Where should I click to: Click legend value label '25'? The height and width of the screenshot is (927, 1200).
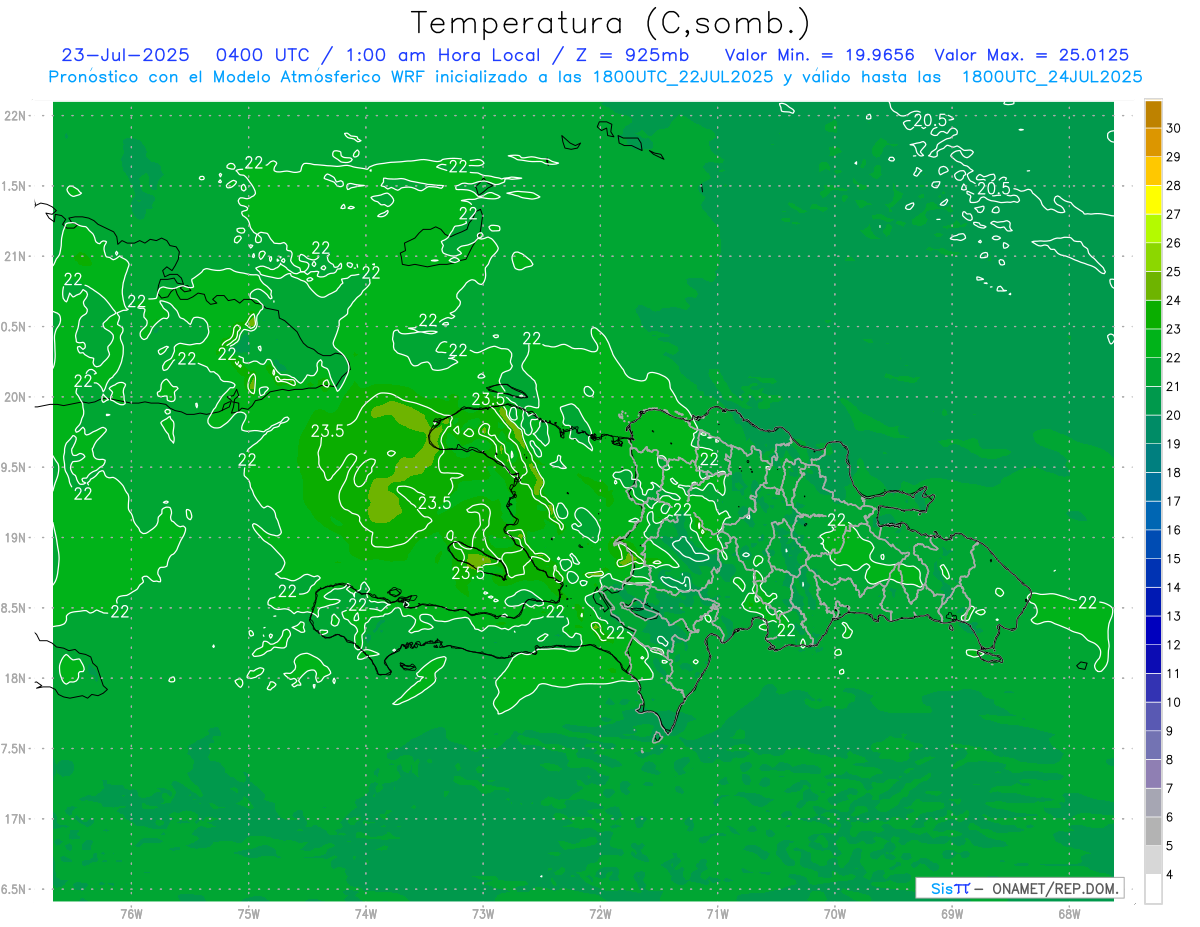[x=1174, y=272]
